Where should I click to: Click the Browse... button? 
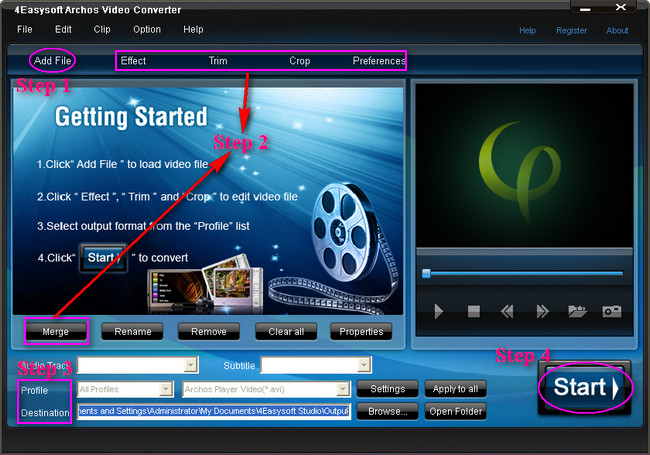[x=388, y=411]
